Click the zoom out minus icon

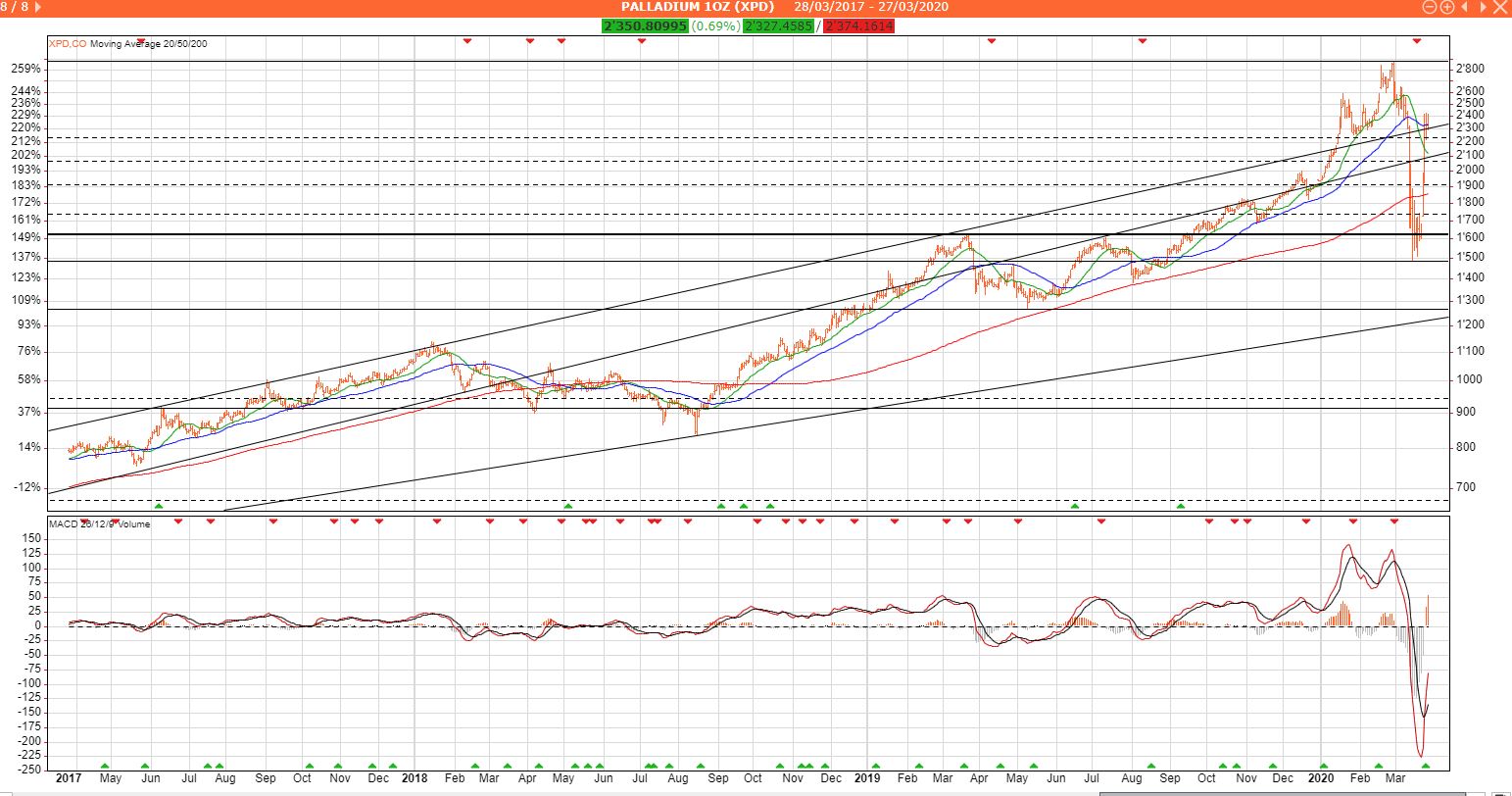coord(1430,7)
